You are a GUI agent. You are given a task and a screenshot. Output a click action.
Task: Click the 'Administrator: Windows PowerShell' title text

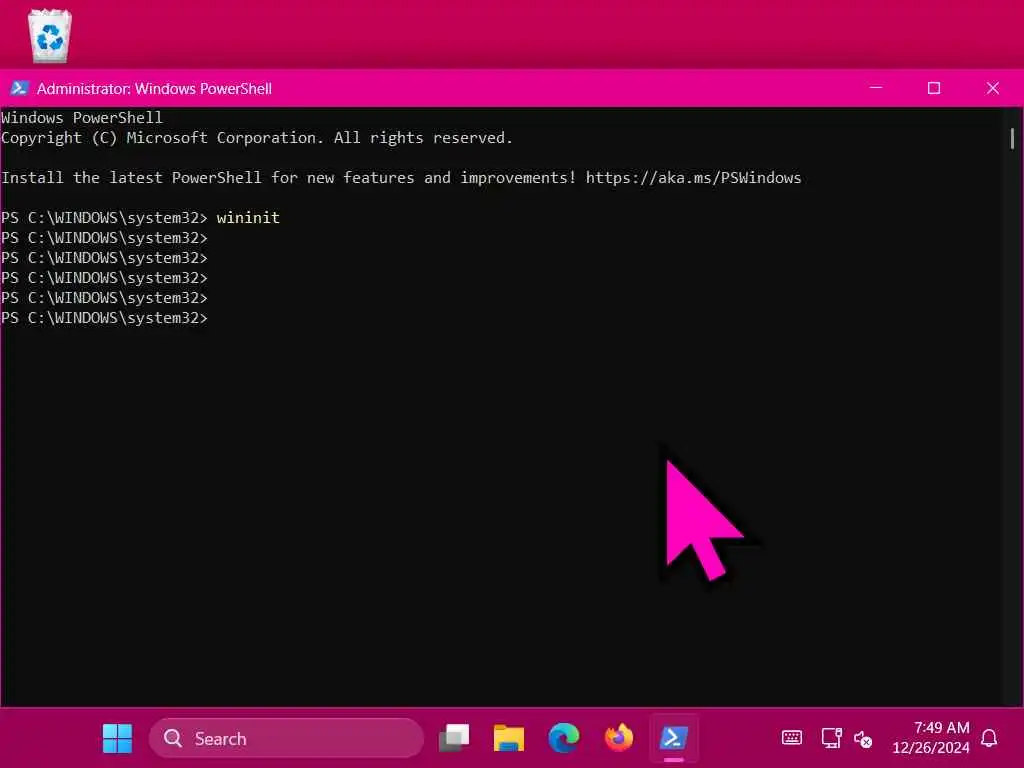click(x=154, y=89)
